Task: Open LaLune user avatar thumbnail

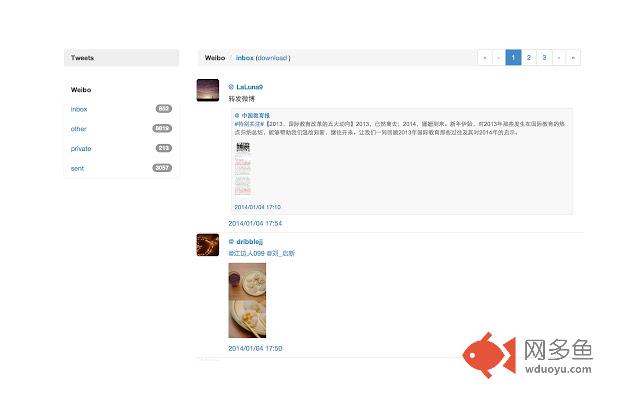Action: pyautogui.click(x=208, y=90)
